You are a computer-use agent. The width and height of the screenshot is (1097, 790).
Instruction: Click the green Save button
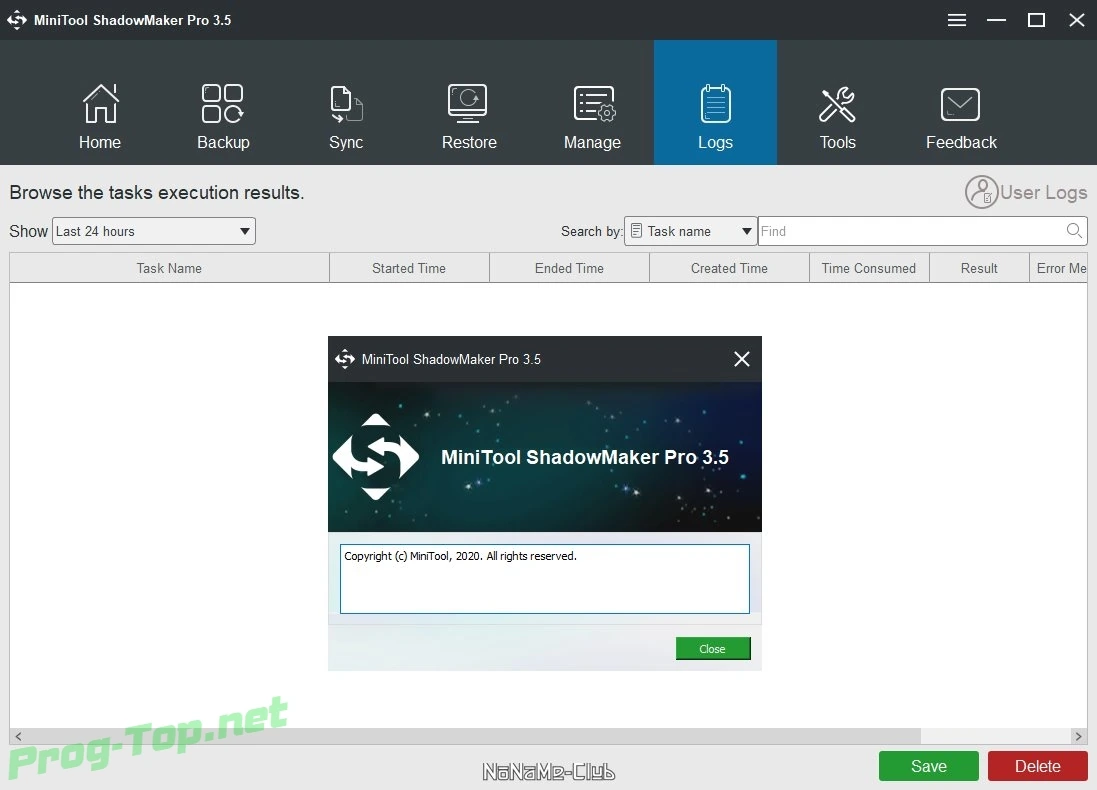pos(928,766)
